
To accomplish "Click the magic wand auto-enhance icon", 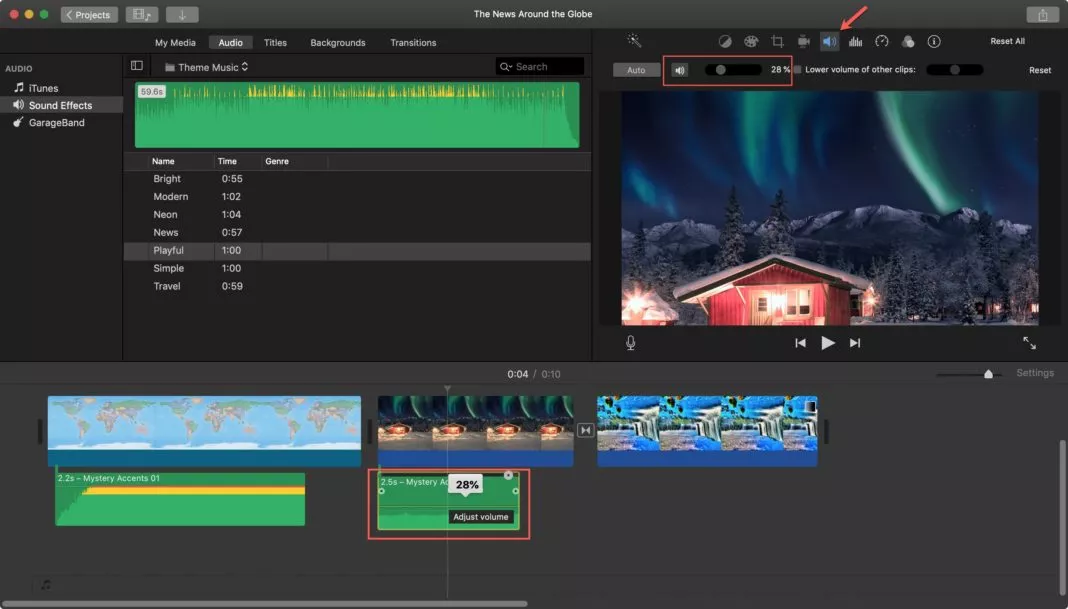I will point(634,41).
